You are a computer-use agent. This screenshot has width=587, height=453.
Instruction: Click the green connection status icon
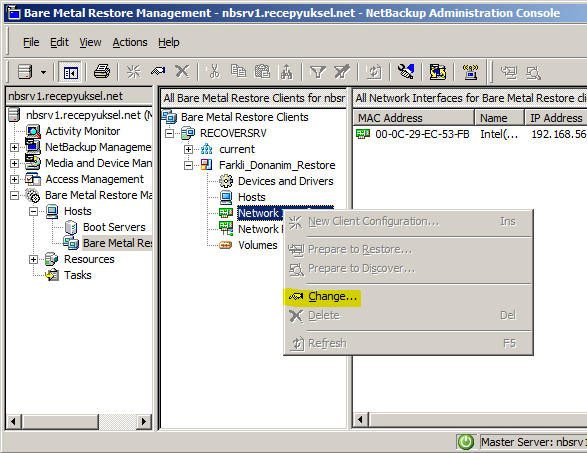pyautogui.click(x=466, y=443)
